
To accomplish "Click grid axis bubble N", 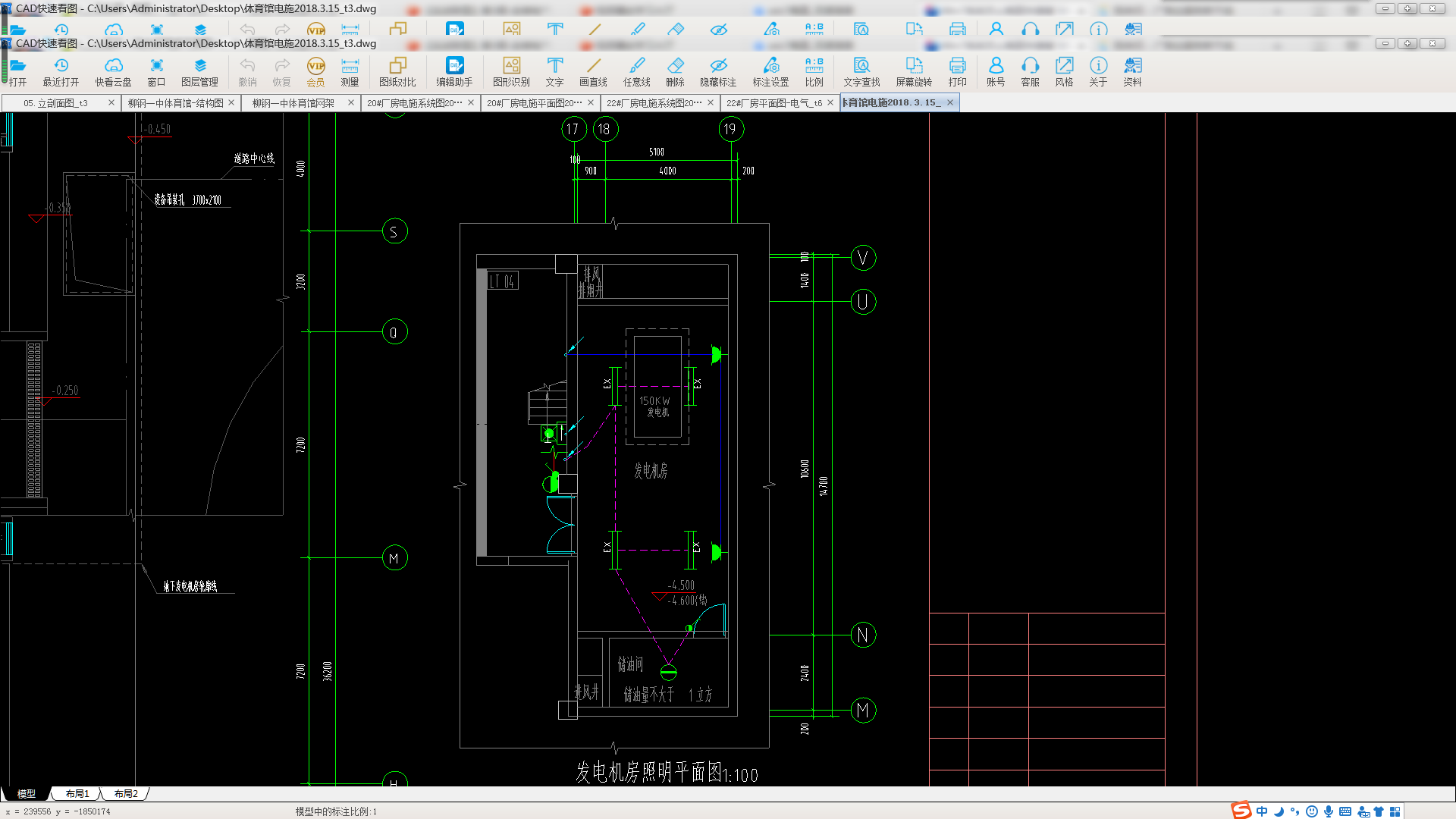I will click(x=863, y=635).
